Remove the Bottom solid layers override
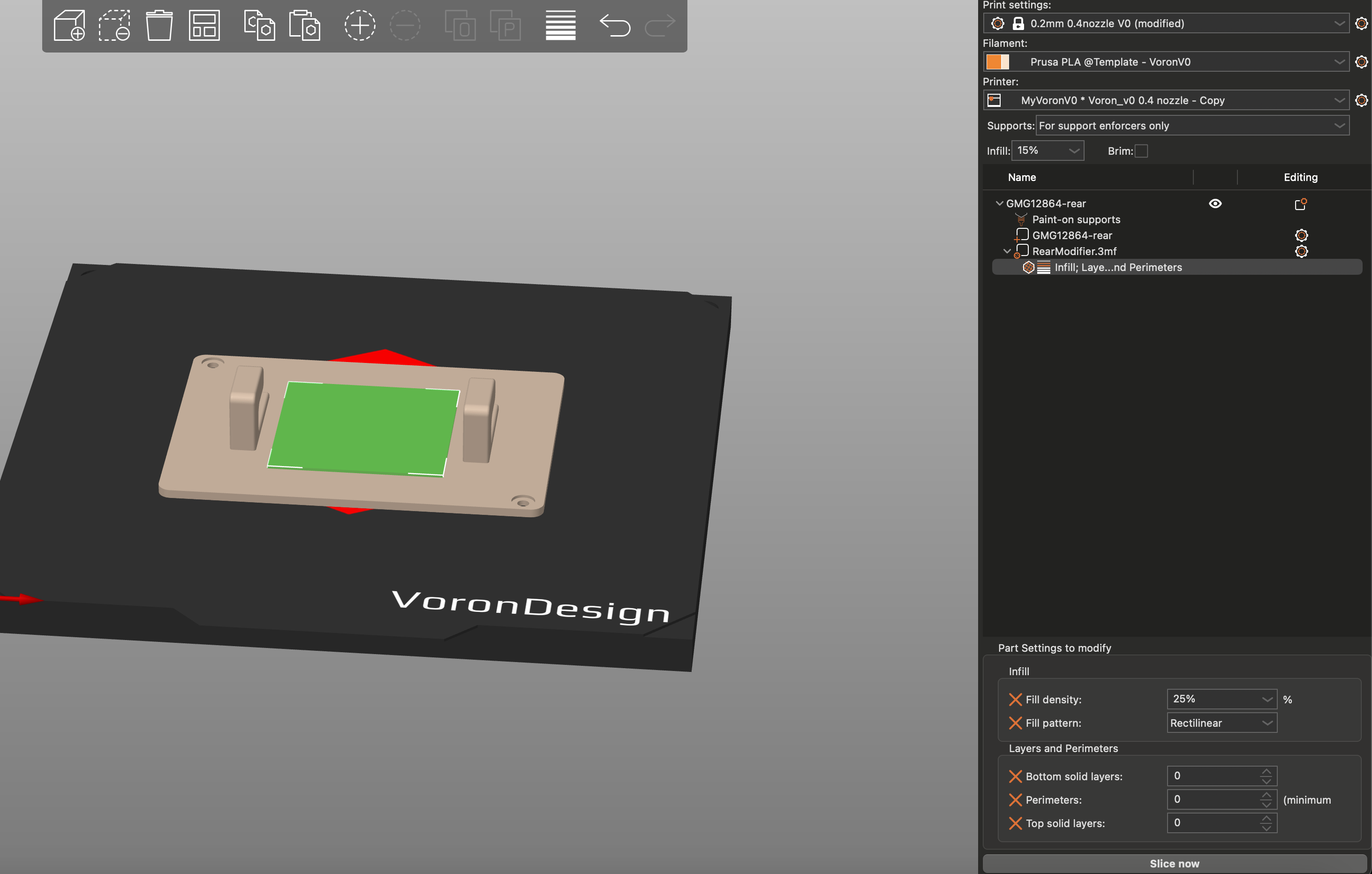 click(1015, 776)
